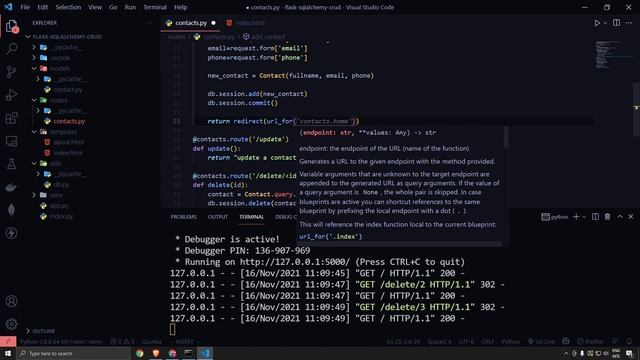Open run button dropdown arrow
The width and height of the screenshot is (640, 360).
click(x=605, y=23)
